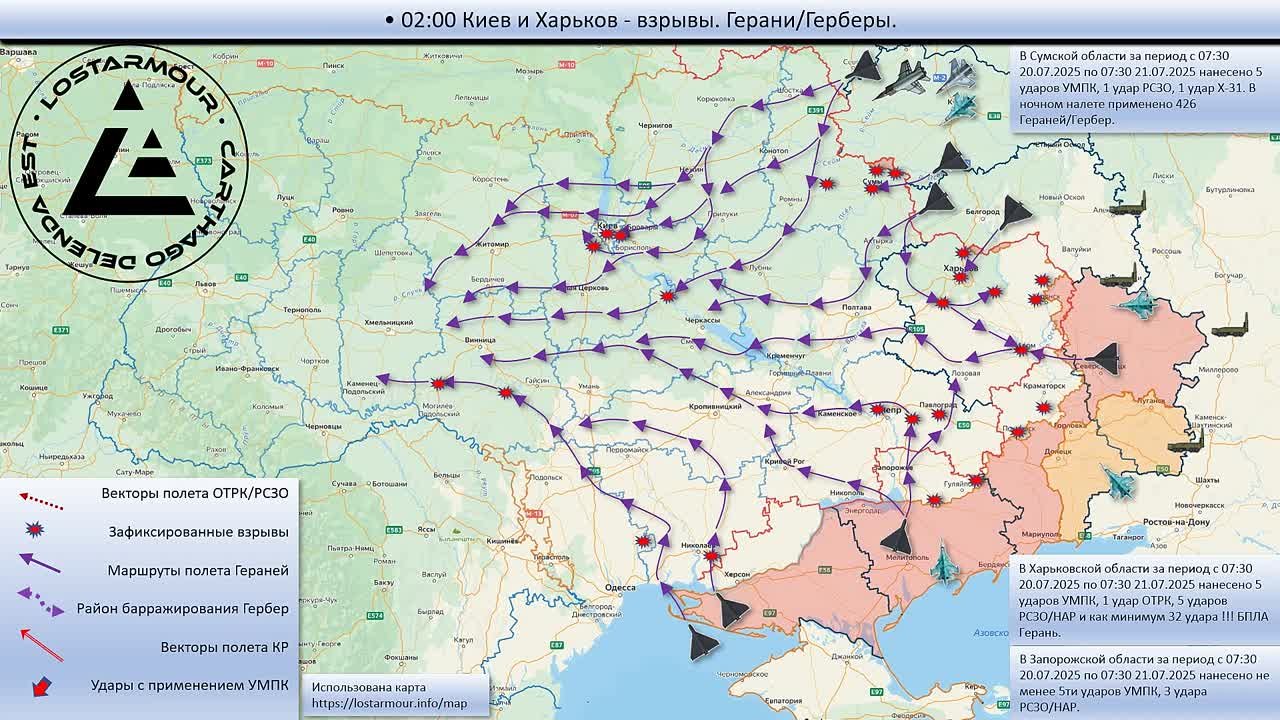Click the Полтава city label
Screen dimensions: 1280x720
(858, 306)
